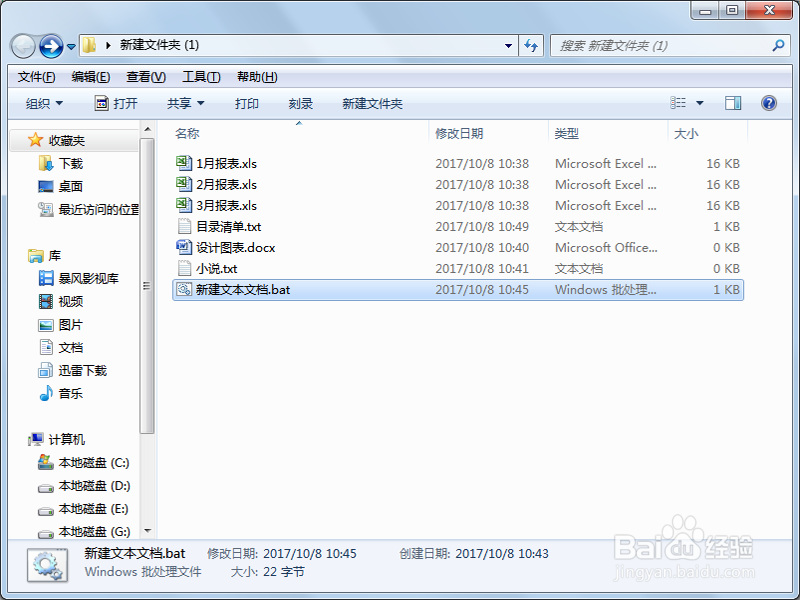Click navigation pane scroll down arrow

pos(147,531)
